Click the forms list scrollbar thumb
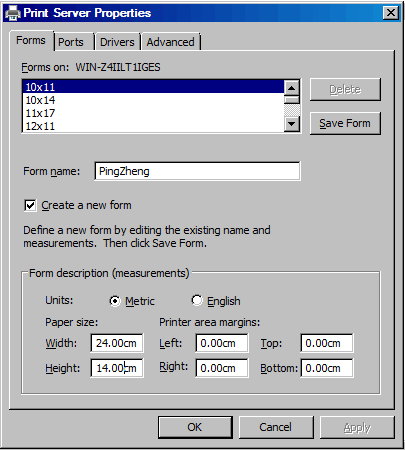This screenshot has height=450, width=405. tap(292, 100)
